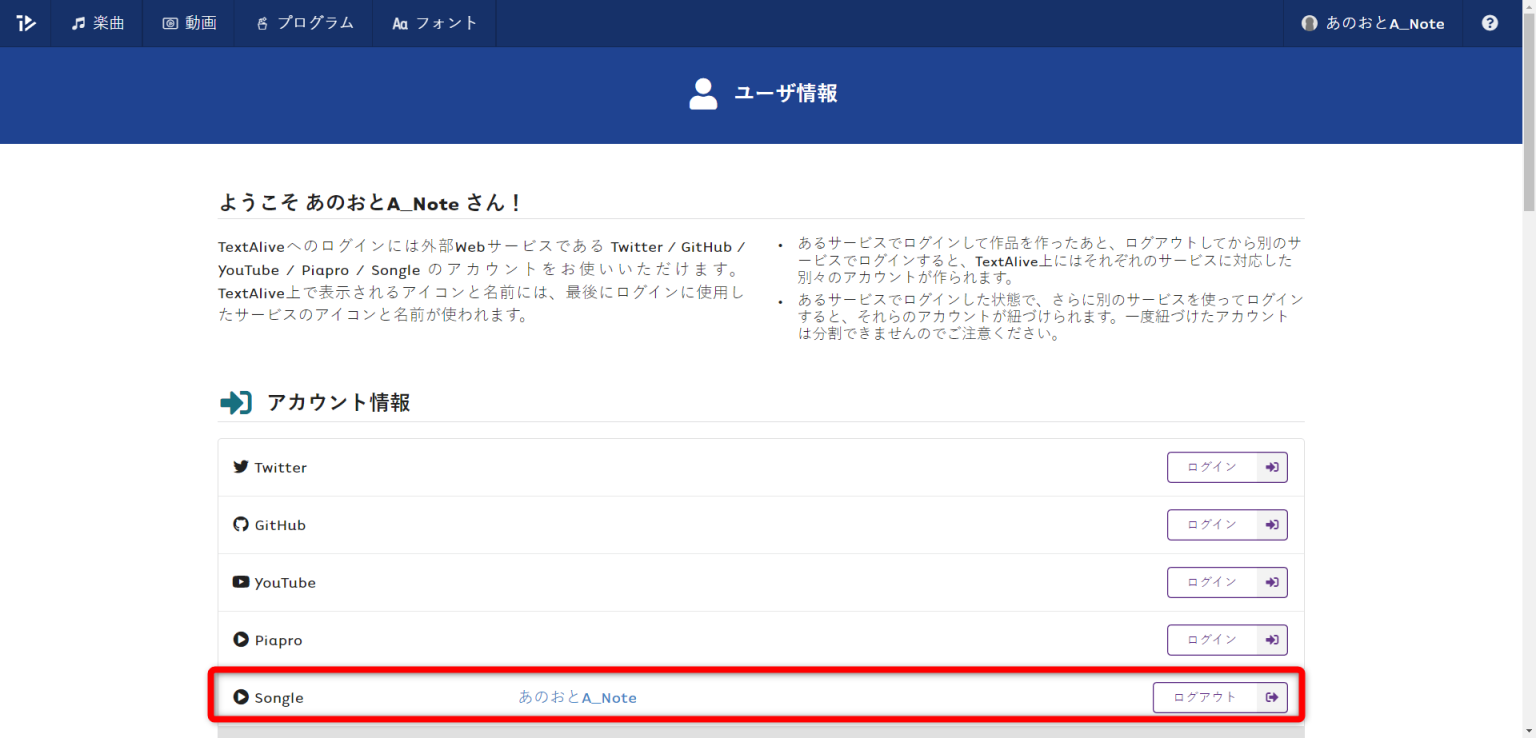Click the Songle service icon
This screenshot has width=1536, height=738.
[x=241, y=697]
